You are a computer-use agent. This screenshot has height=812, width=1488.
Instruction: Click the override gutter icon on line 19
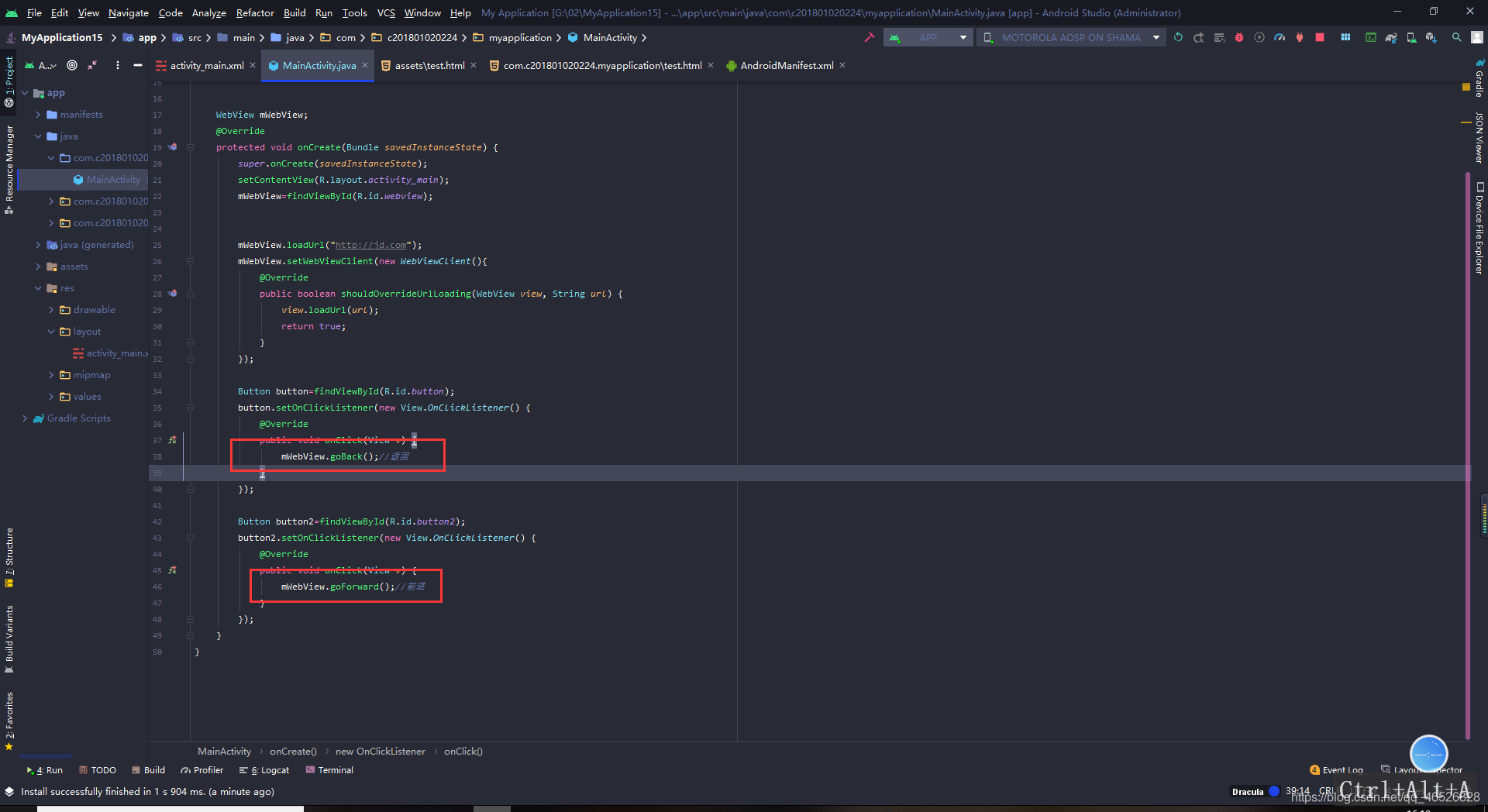[172, 146]
